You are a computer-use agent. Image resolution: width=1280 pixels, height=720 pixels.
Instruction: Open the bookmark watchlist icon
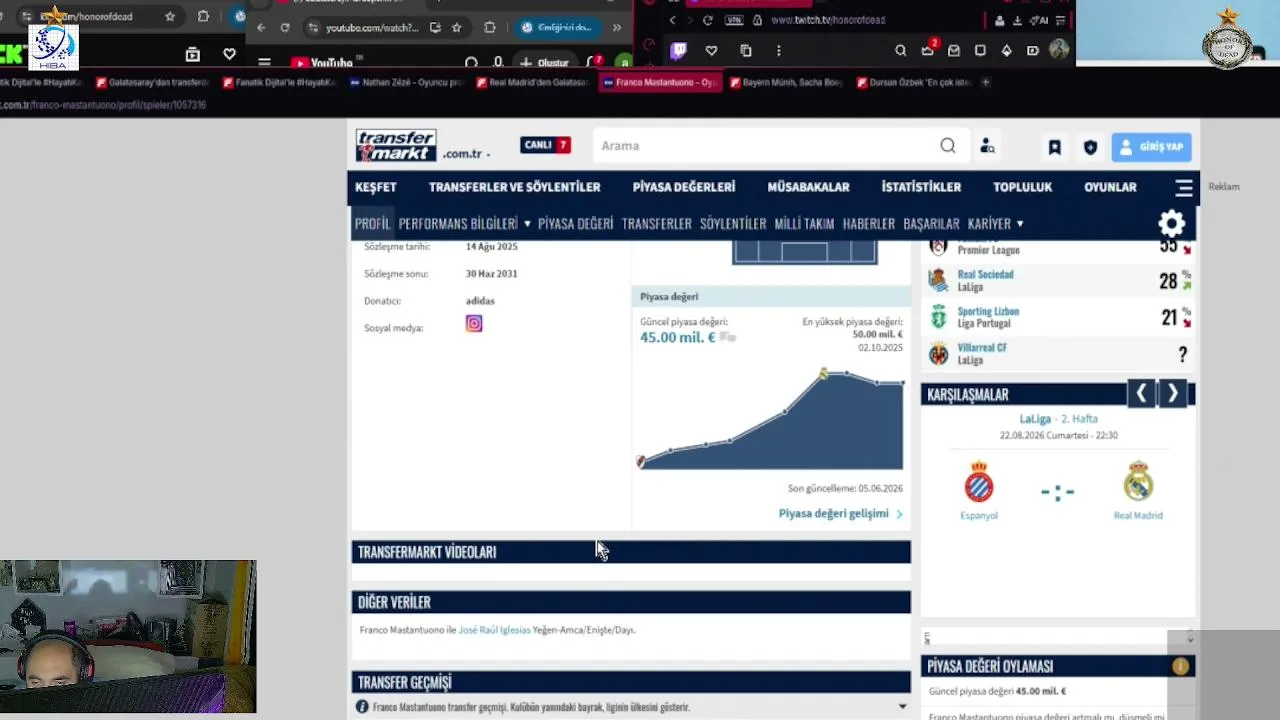1054,147
